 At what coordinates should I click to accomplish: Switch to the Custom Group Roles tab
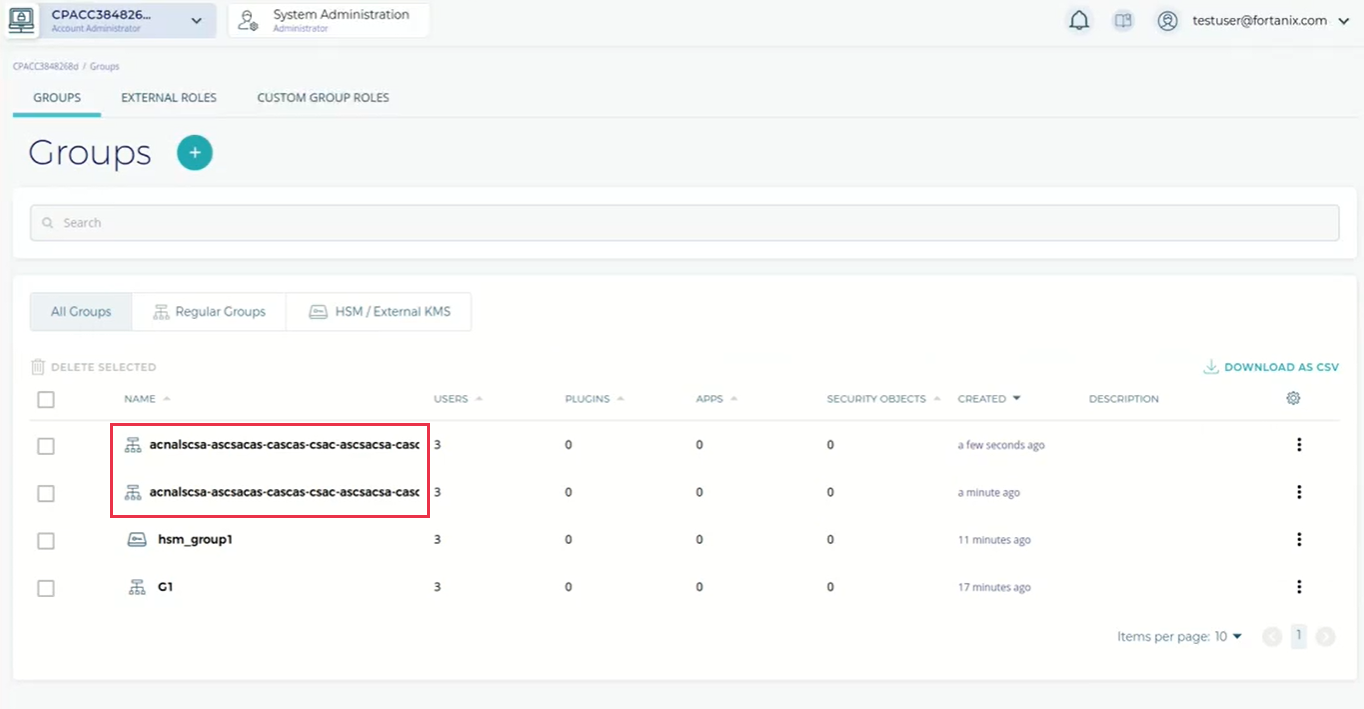point(323,98)
